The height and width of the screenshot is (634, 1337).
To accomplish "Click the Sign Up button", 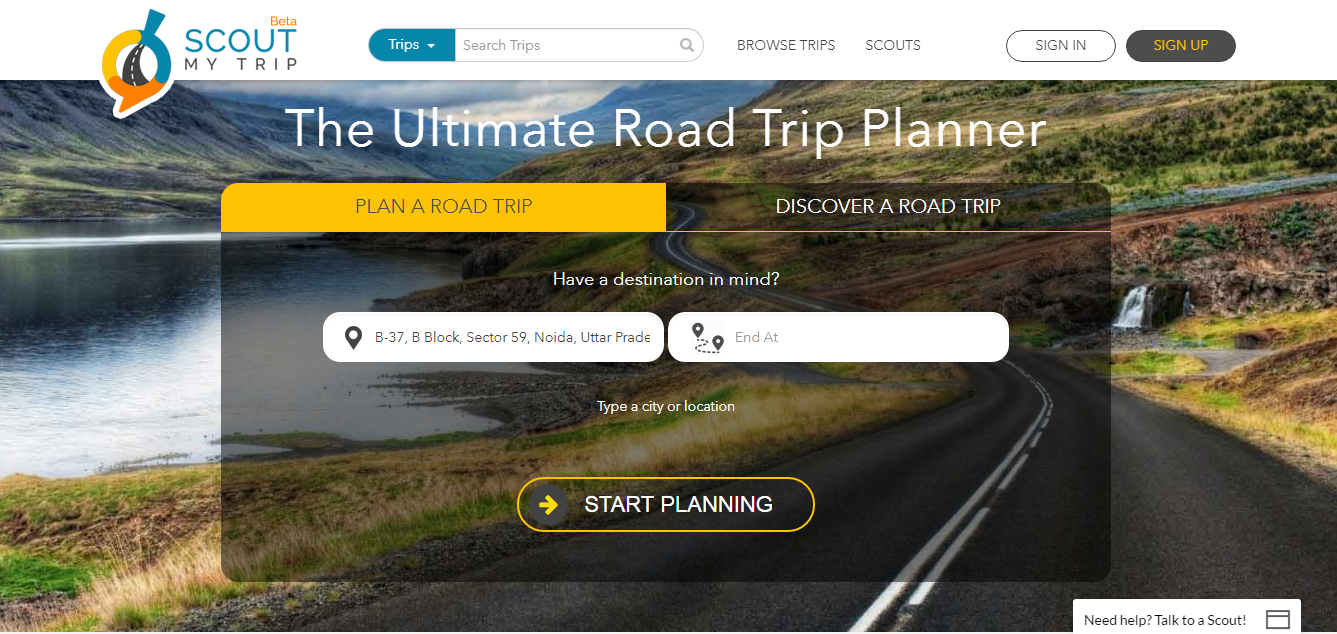I will [1181, 46].
